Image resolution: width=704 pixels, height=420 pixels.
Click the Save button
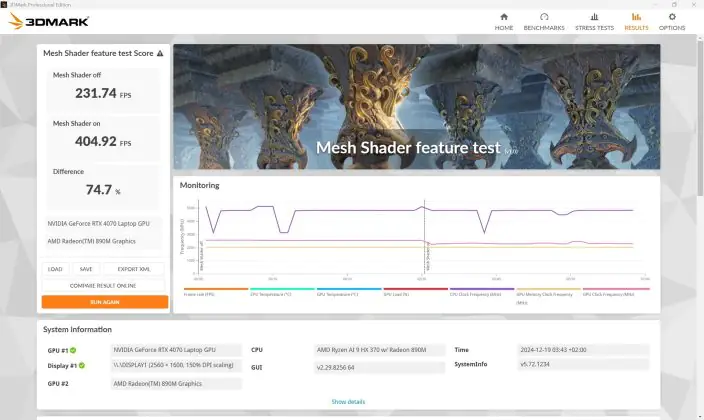pyautogui.click(x=86, y=269)
